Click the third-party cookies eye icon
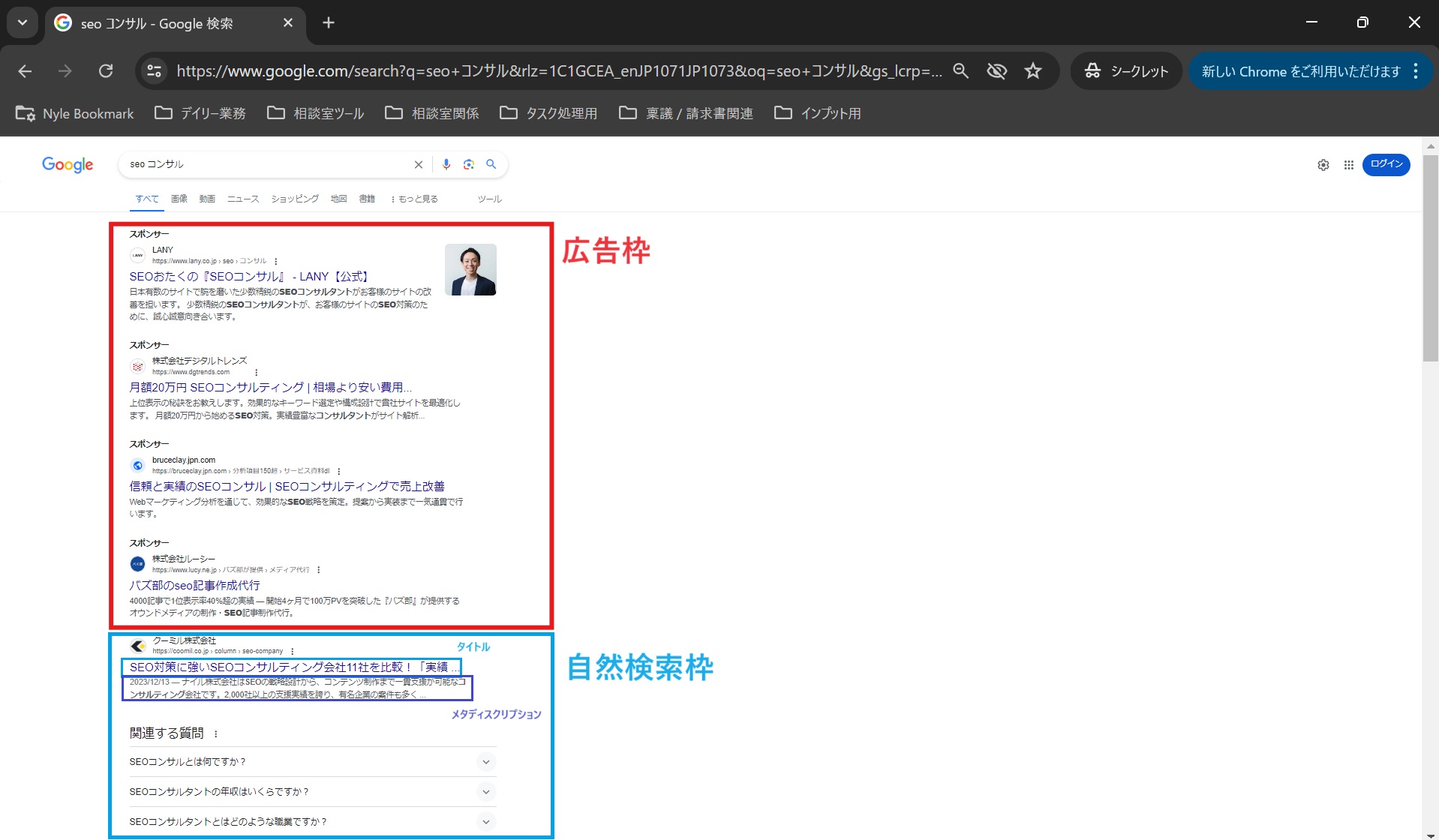The image size is (1439, 840). click(x=996, y=71)
